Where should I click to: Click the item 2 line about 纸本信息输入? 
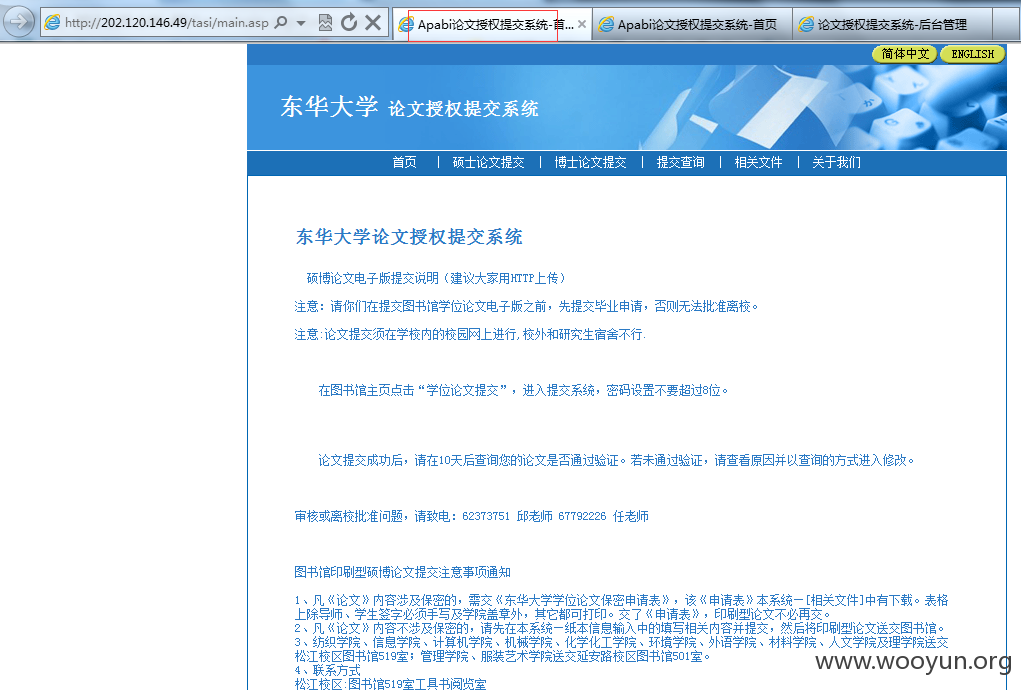pyautogui.click(x=619, y=628)
